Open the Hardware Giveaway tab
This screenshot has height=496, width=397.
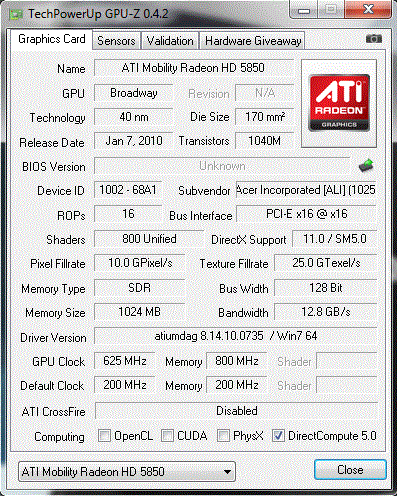tap(253, 41)
